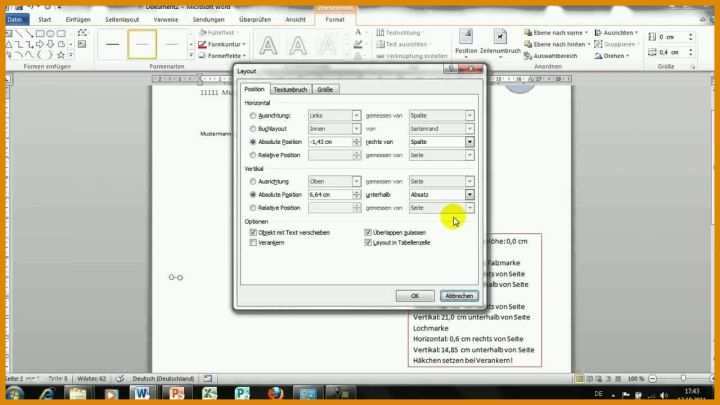The width and height of the screenshot is (720, 405).
Task: Switch to the Seitenlayout ribbon tab
Action: tap(122, 20)
